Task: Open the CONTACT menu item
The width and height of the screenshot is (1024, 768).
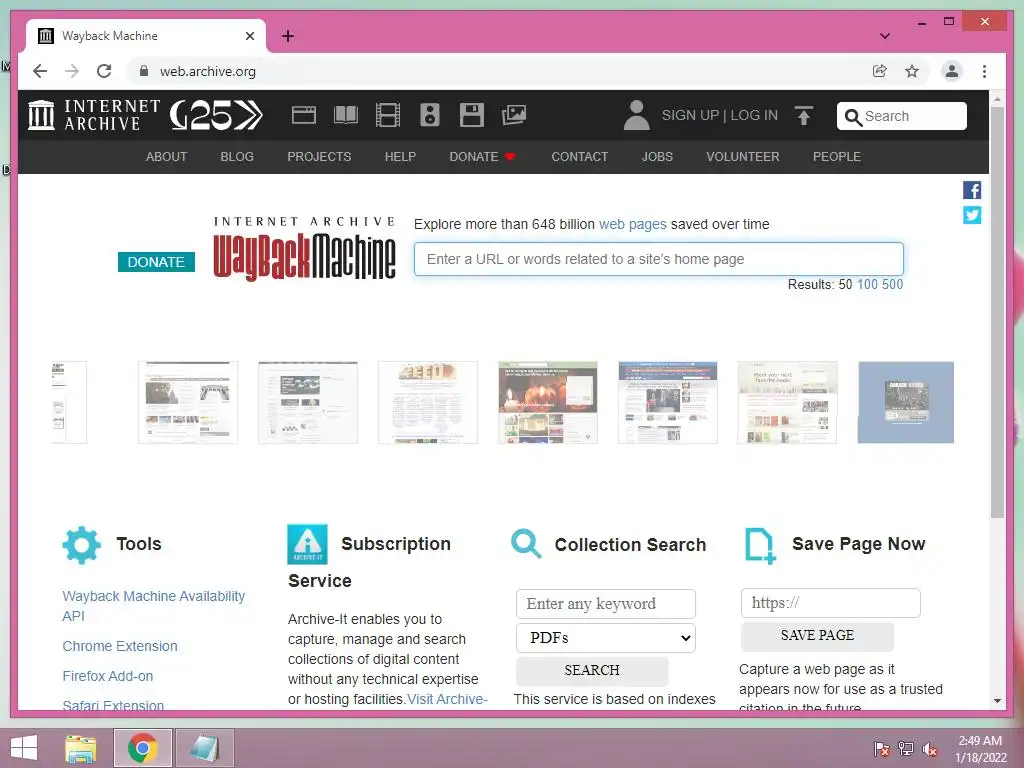Action: (x=579, y=157)
